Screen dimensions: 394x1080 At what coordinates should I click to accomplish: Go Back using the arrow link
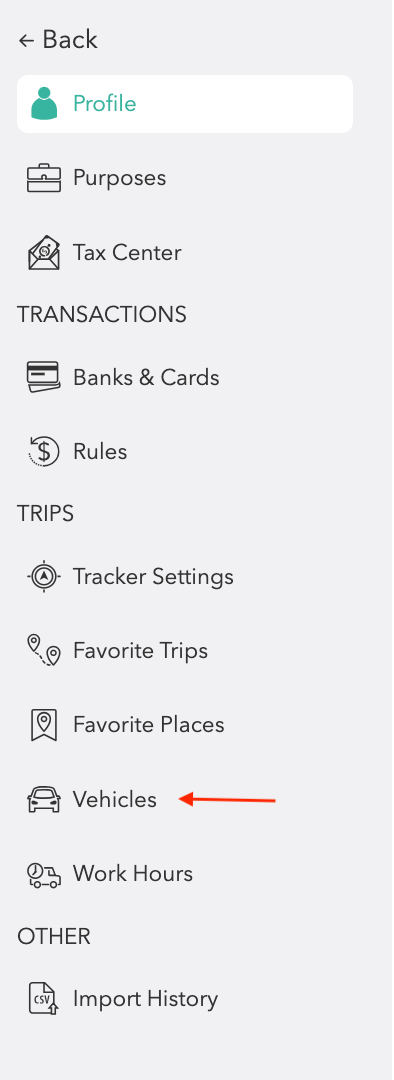click(x=58, y=40)
